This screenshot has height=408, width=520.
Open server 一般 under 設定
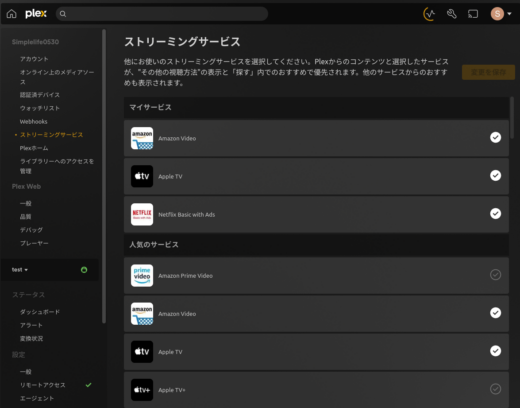(25, 372)
